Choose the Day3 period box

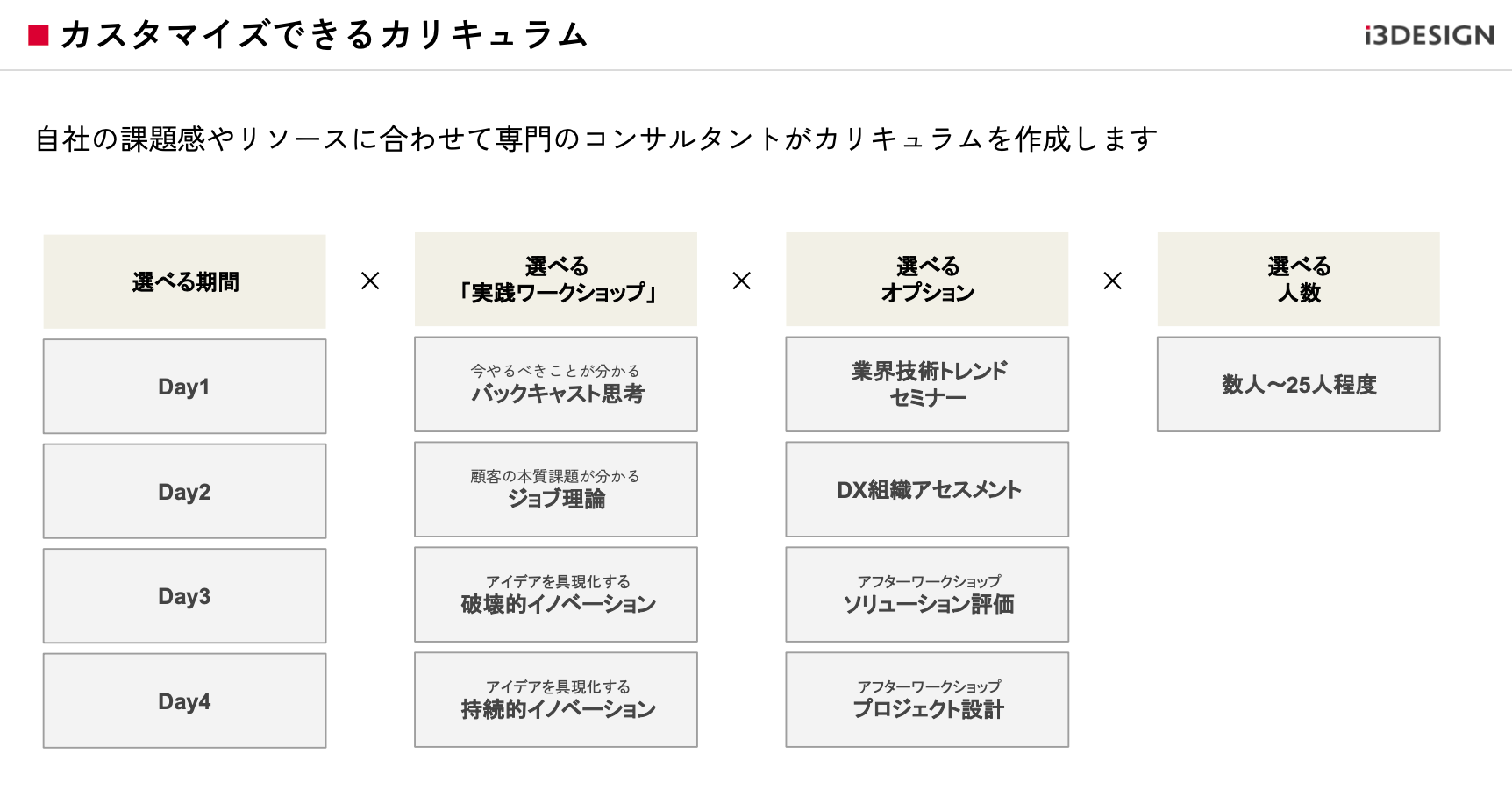point(184,596)
